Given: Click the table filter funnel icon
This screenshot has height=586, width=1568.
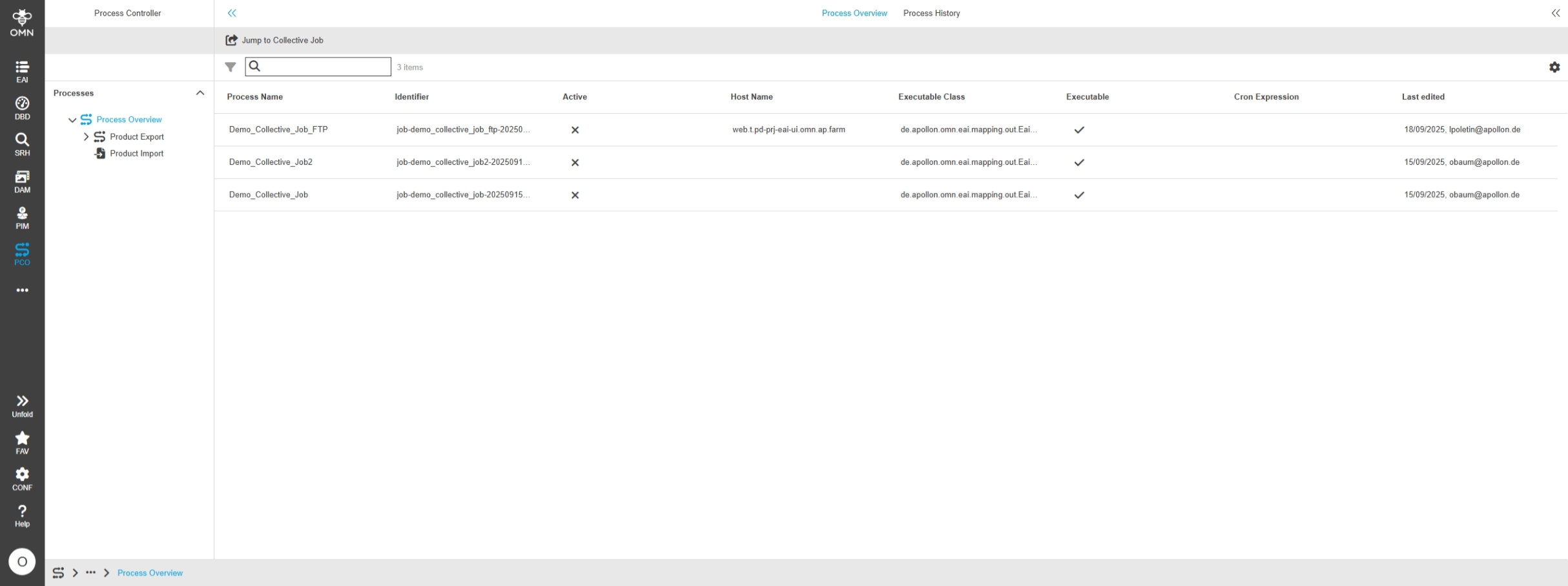Looking at the screenshot, I should click(230, 67).
